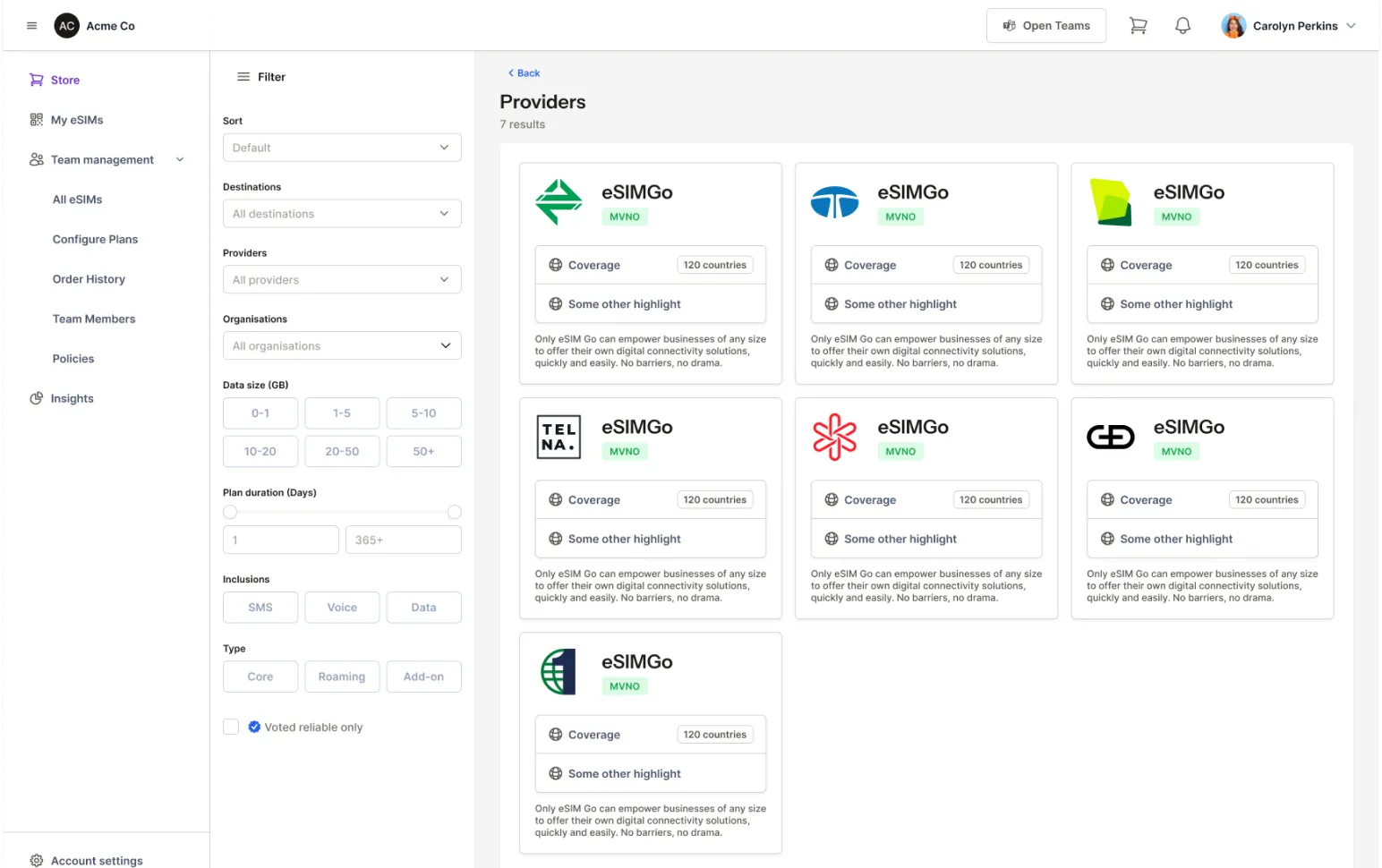The image size is (1382, 868).
Task: Click the maximum plan duration field showing 365+
Action: coord(404,540)
